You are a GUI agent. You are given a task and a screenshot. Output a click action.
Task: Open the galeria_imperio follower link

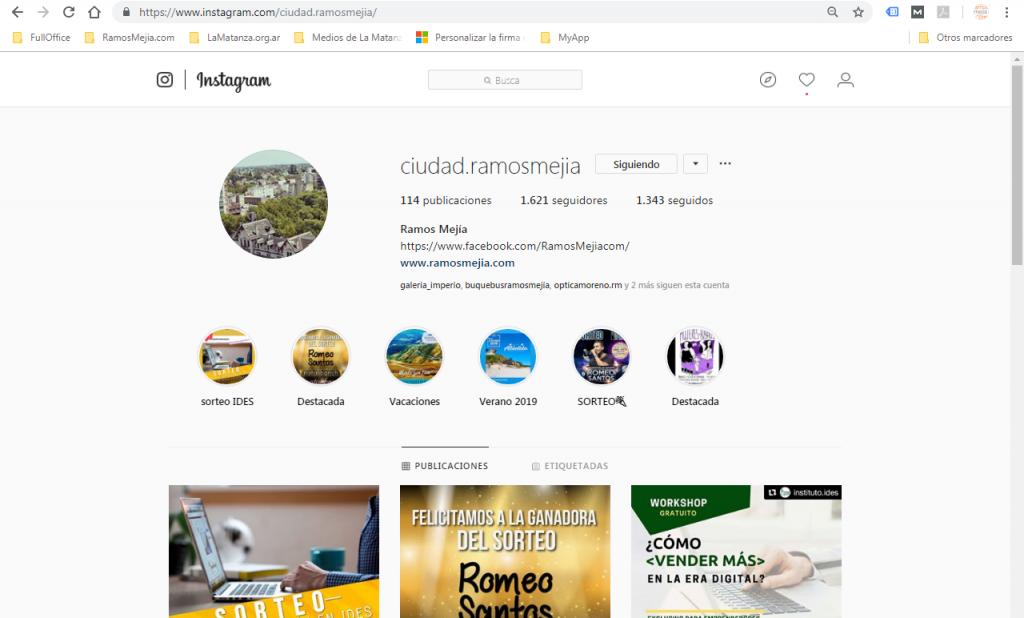(430, 285)
